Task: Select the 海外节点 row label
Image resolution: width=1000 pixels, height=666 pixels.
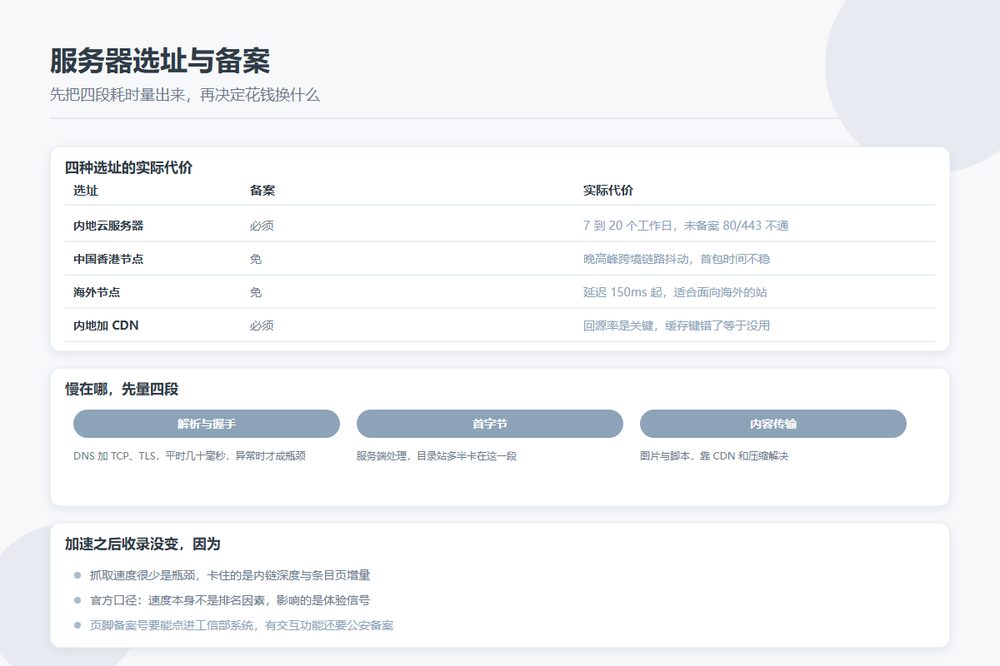Action: pos(96,292)
